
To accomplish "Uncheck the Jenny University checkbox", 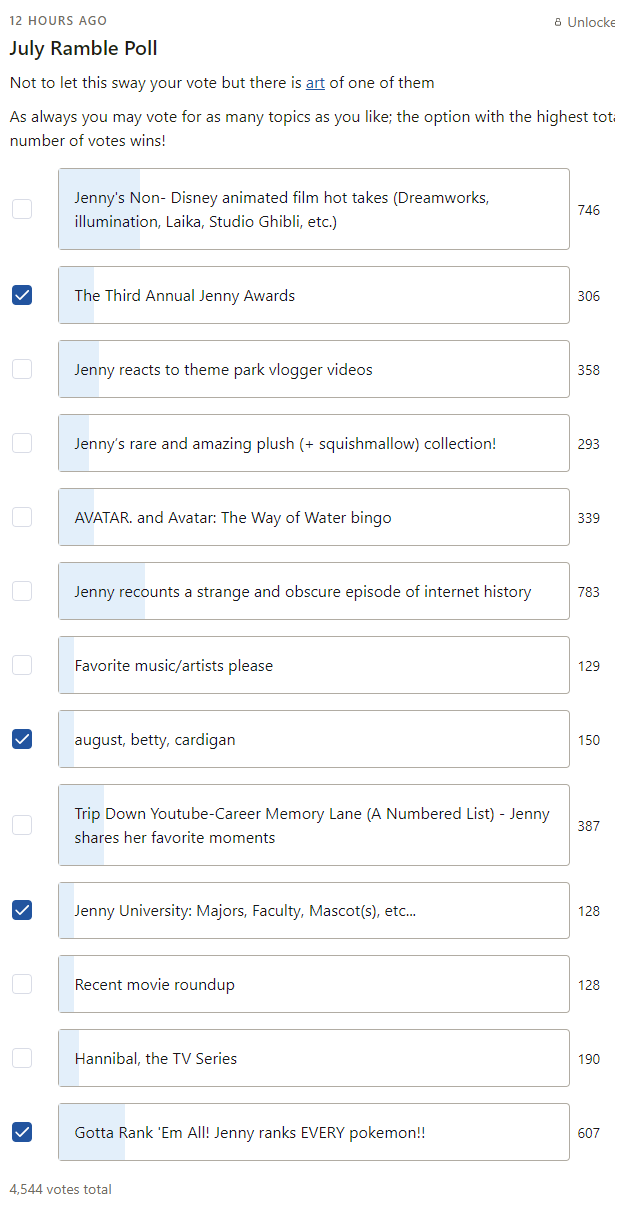I will point(22,910).
